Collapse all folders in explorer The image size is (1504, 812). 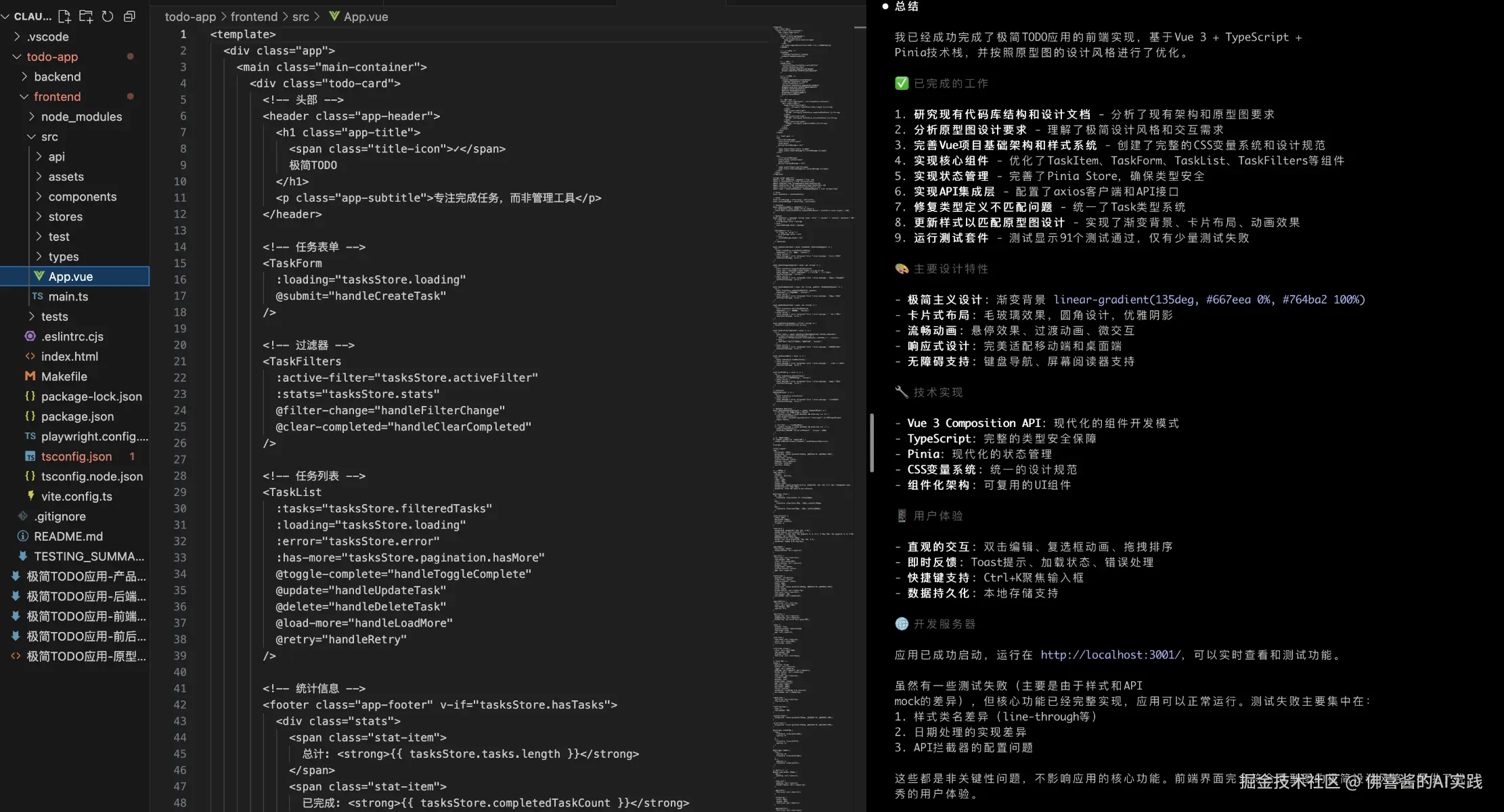129,16
